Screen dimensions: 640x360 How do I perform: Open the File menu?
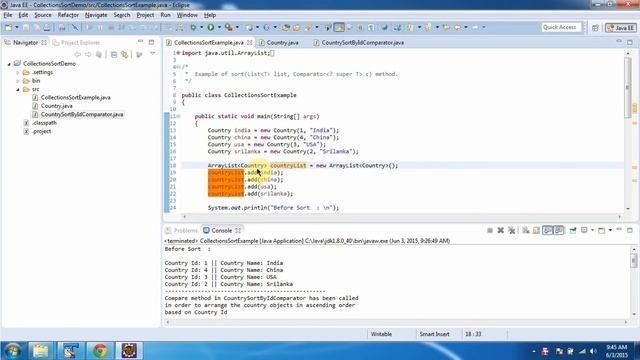coord(8,15)
